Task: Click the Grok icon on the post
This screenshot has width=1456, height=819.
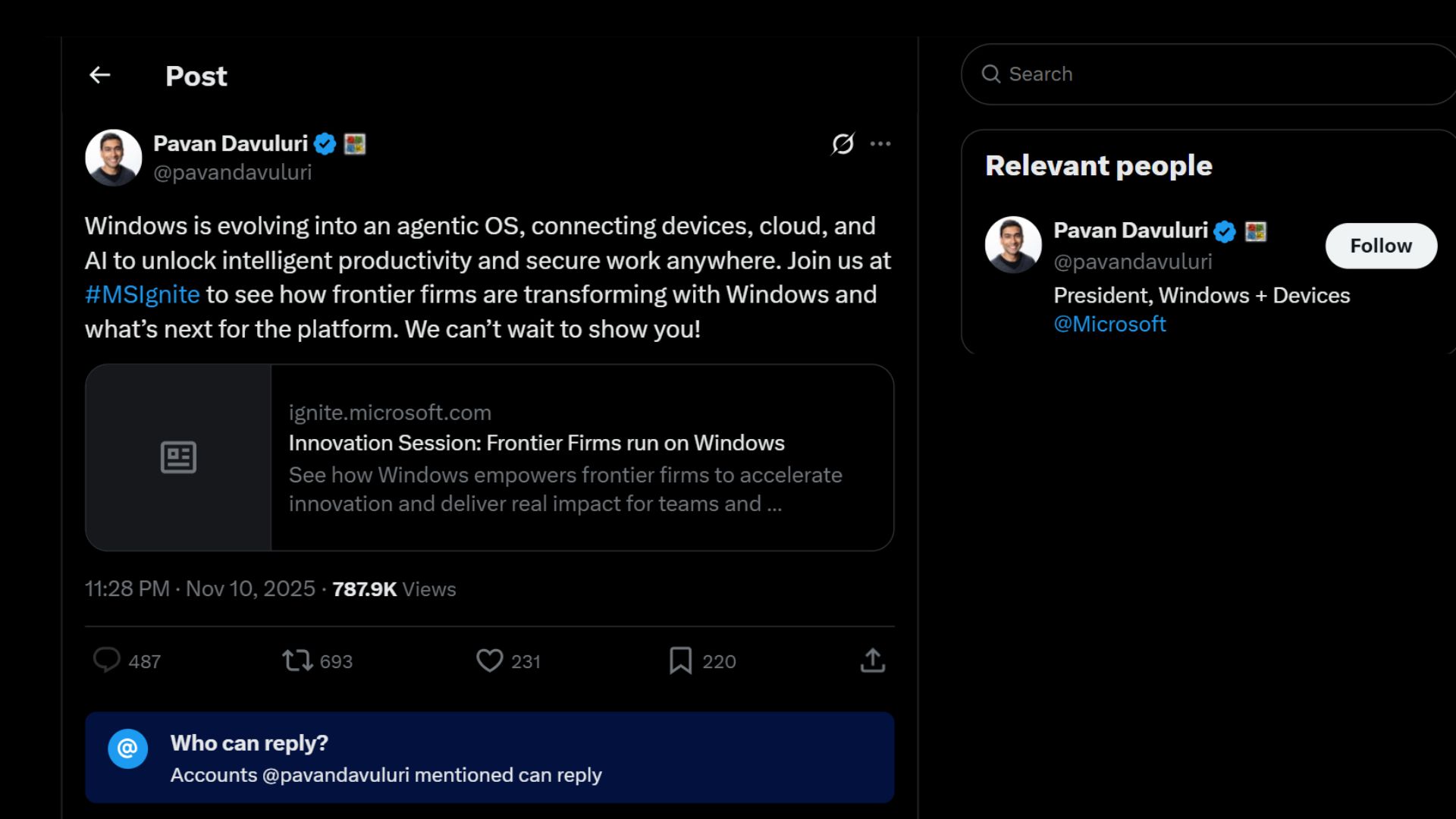Action: 843,145
